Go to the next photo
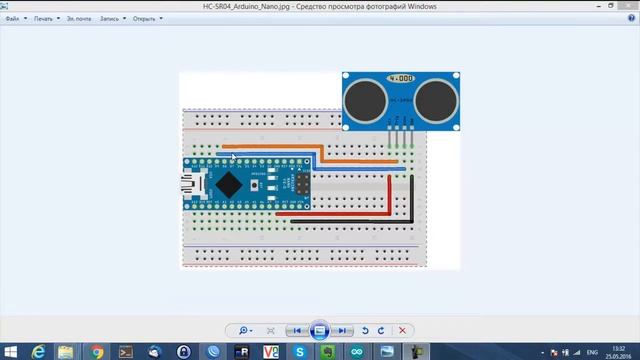Image resolution: width=640 pixels, height=360 pixels. point(342,331)
